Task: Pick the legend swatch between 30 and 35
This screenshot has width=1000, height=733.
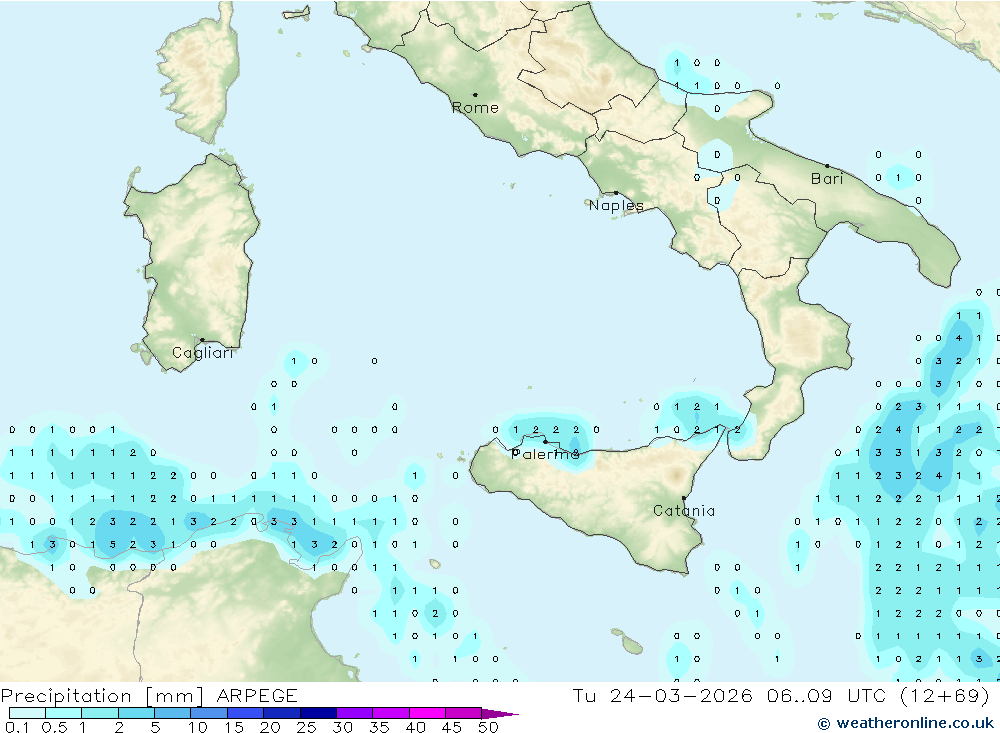Action: [x=355, y=713]
